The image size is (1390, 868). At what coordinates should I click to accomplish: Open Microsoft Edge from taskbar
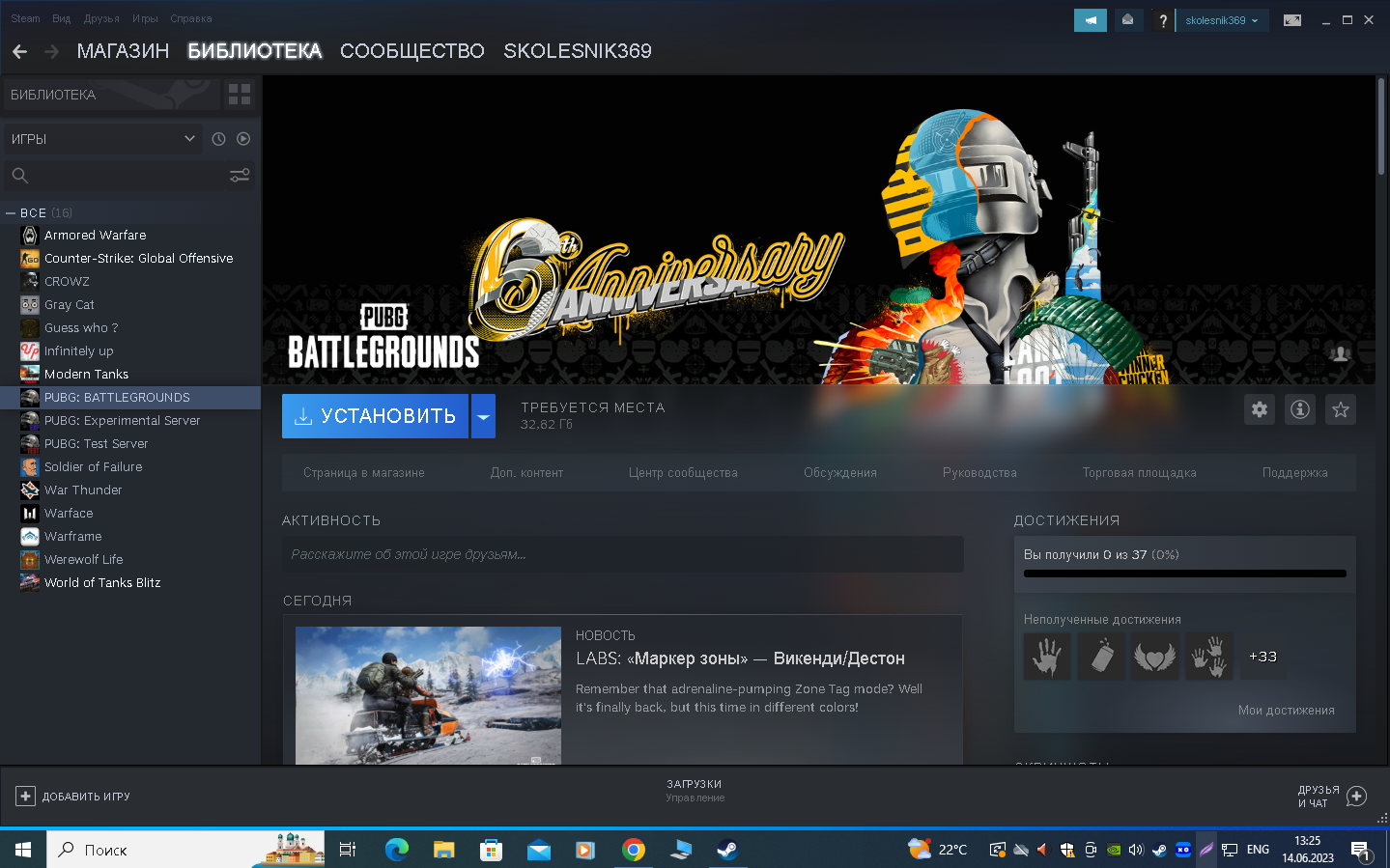coord(397,850)
